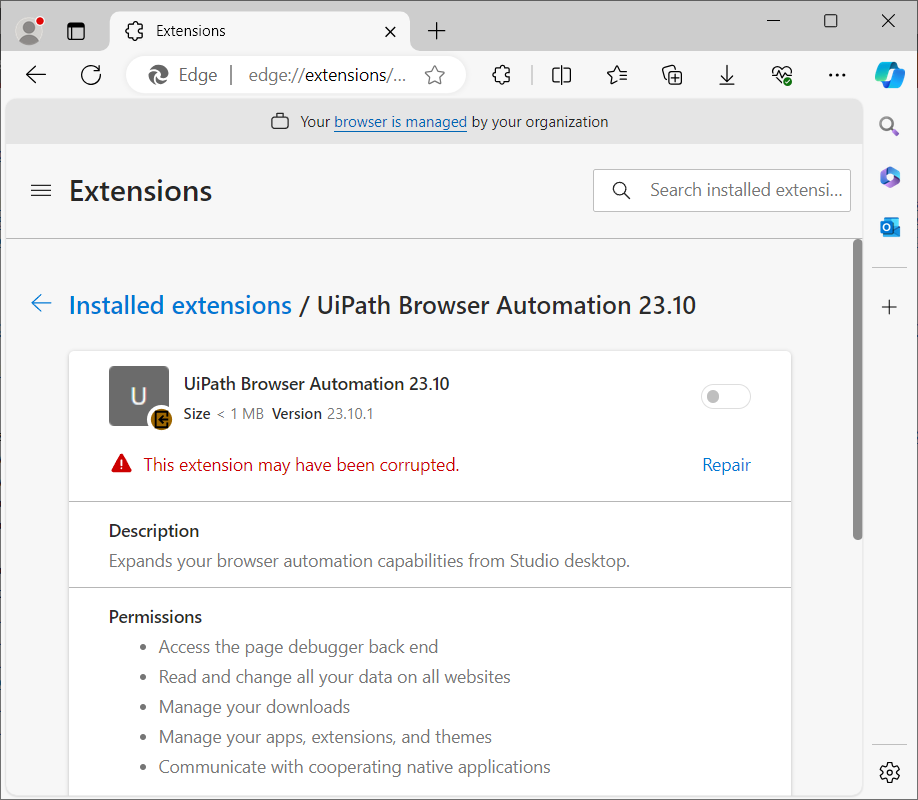Open the Collections panel

(672, 75)
